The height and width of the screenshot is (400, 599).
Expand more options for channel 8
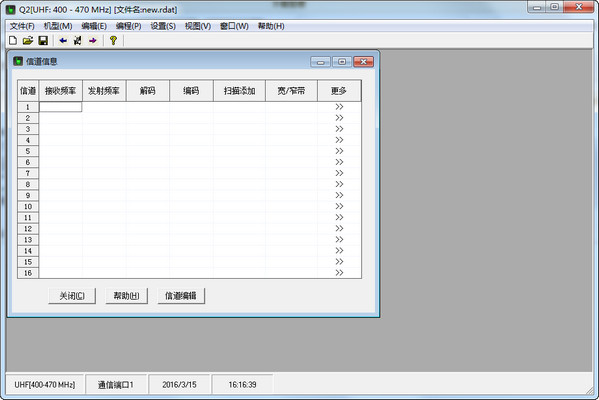tap(339, 185)
